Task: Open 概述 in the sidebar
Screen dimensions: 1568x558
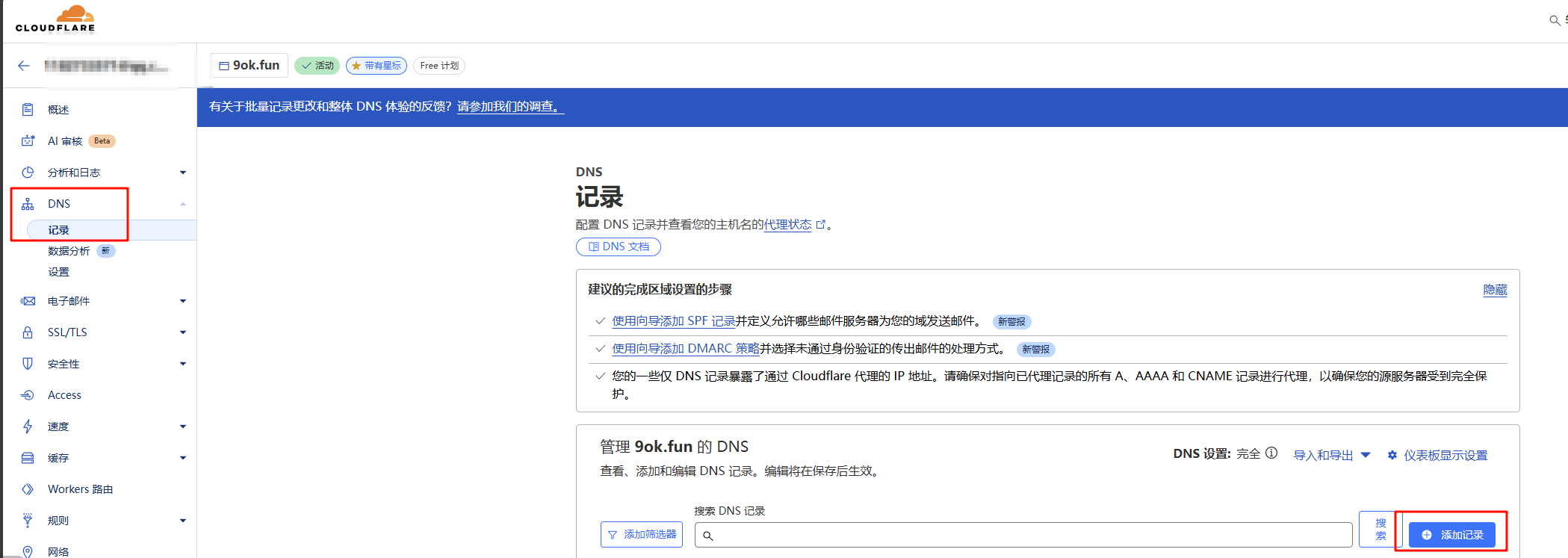Action: [58, 110]
